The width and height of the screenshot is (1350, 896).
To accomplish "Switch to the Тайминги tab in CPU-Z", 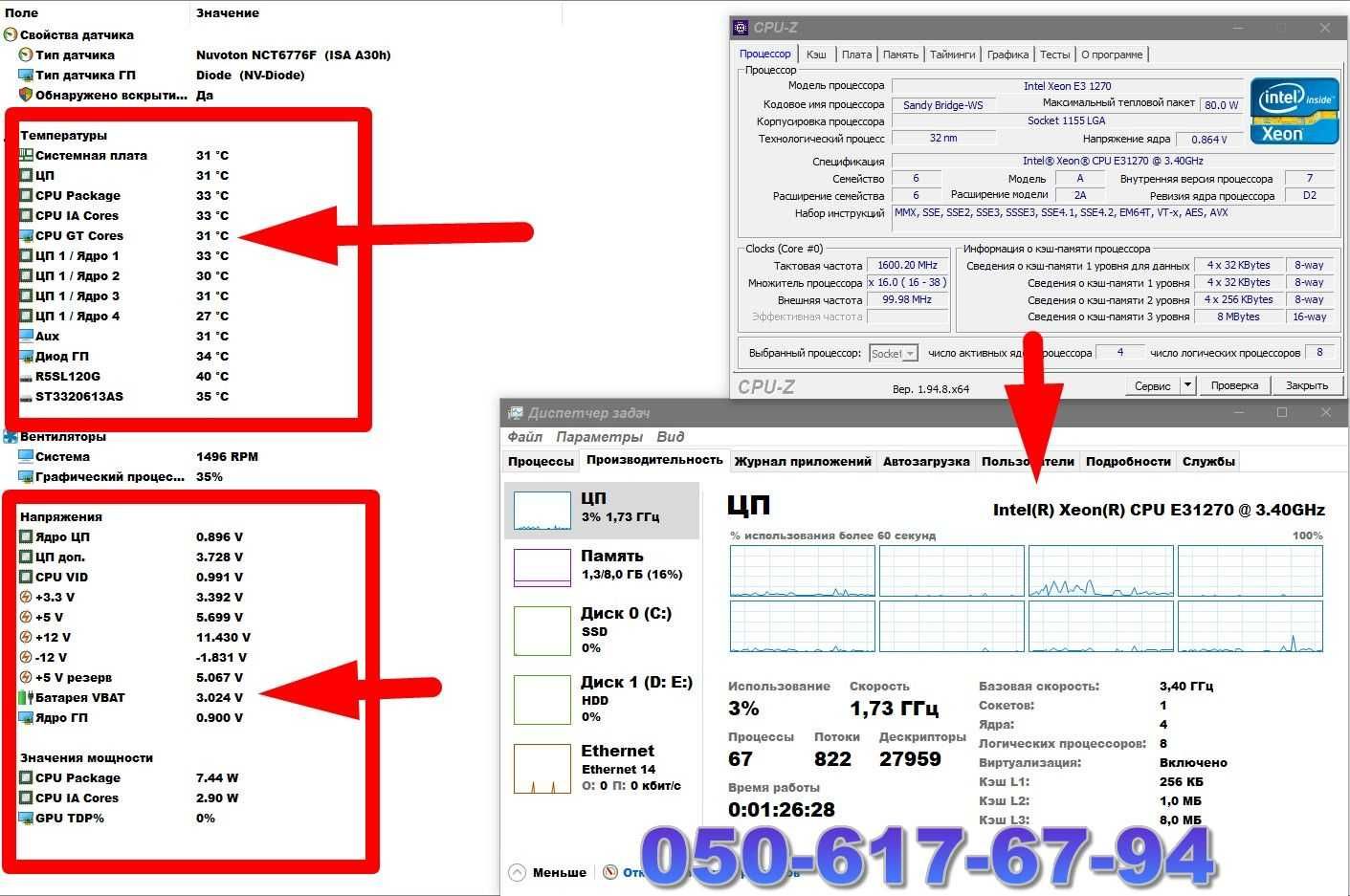I will tap(953, 55).
